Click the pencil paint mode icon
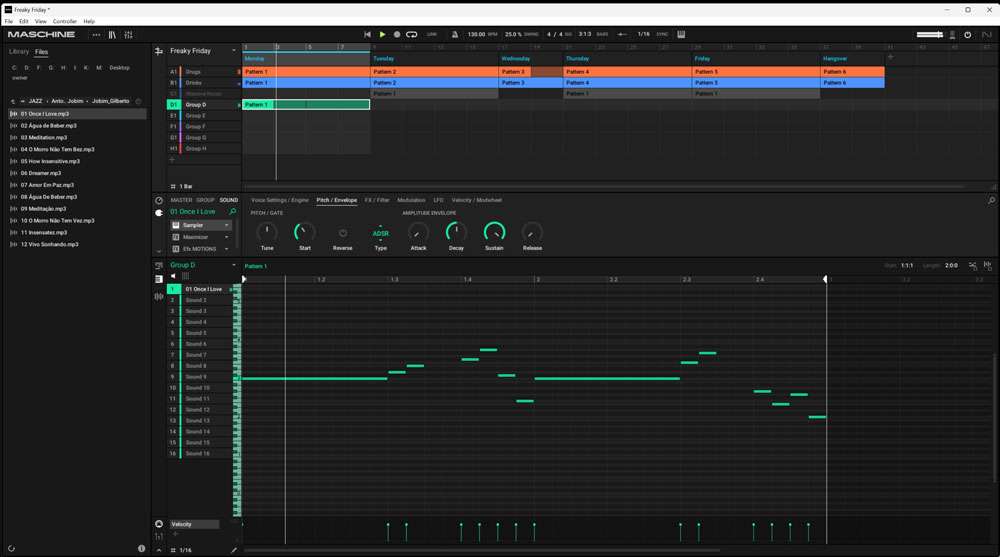The height and width of the screenshot is (557, 1000). pos(233,550)
